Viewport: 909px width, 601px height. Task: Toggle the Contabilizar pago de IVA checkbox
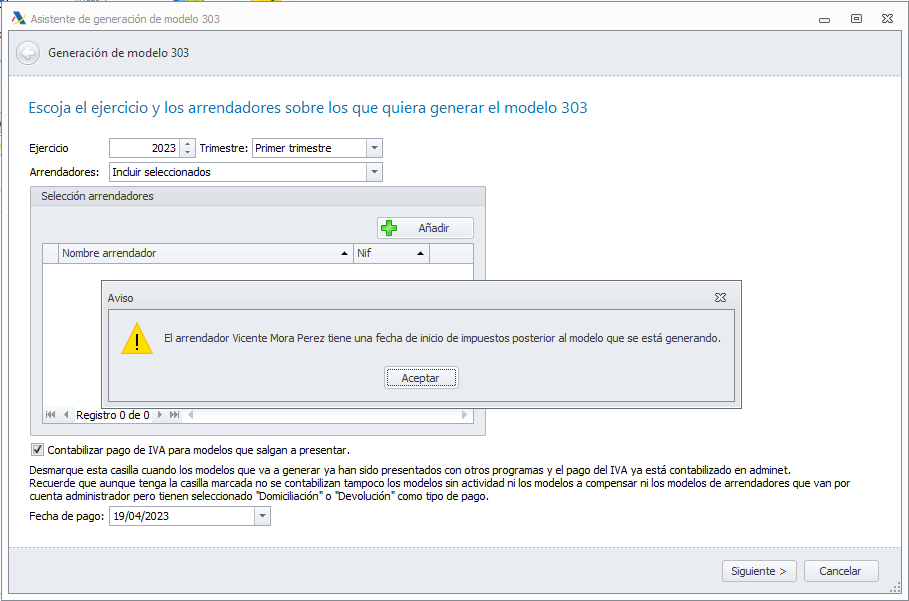(x=37, y=450)
